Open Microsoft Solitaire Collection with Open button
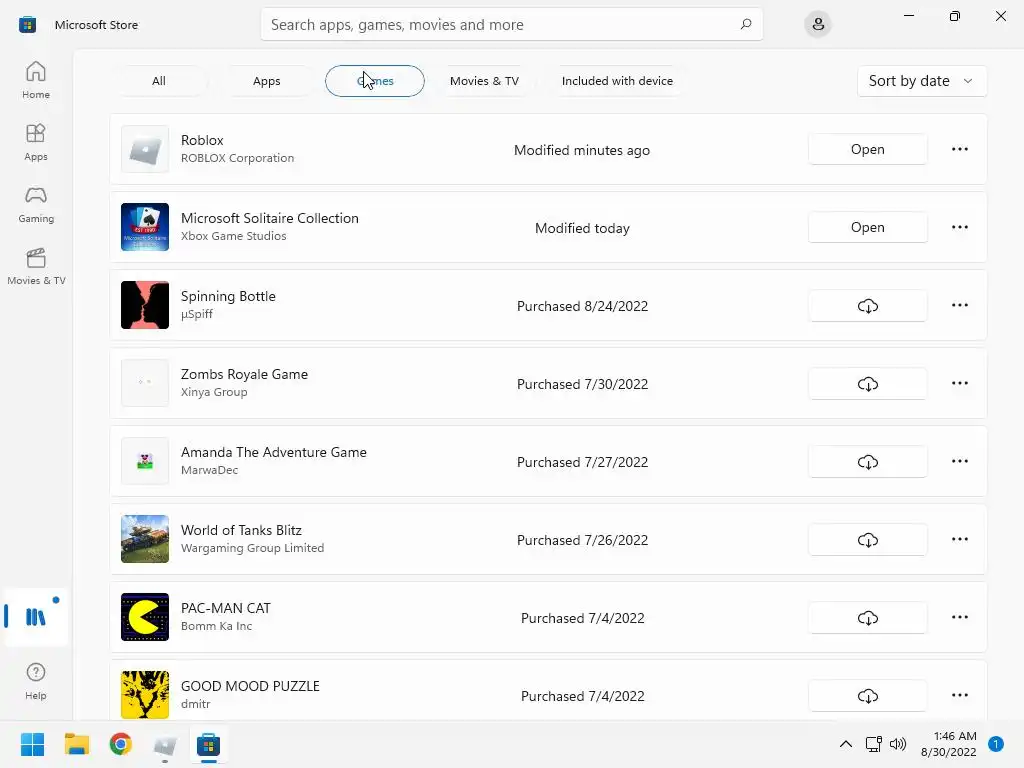 pos(867,227)
